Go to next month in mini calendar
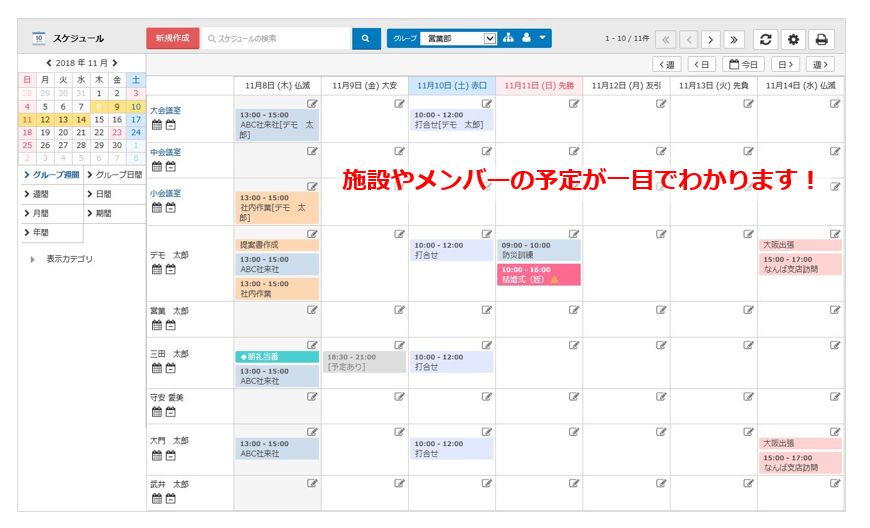870x528 pixels. pyautogui.click(x=114, y=63)
